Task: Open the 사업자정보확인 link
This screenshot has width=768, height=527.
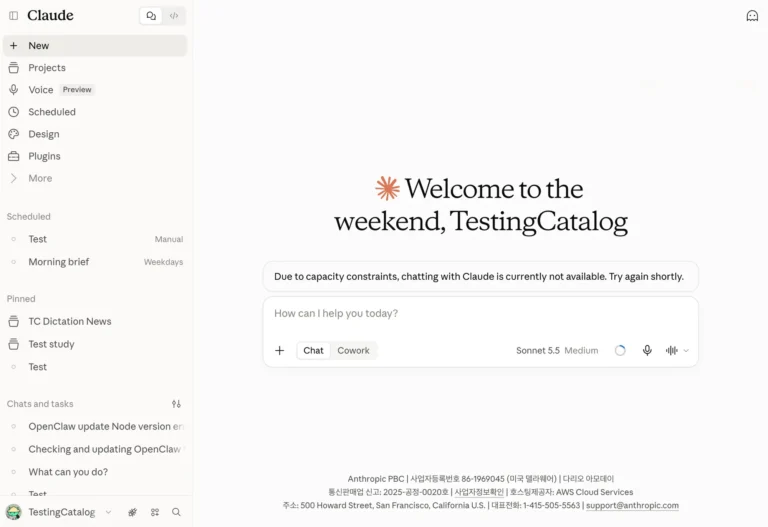Action: pos(479,492)
